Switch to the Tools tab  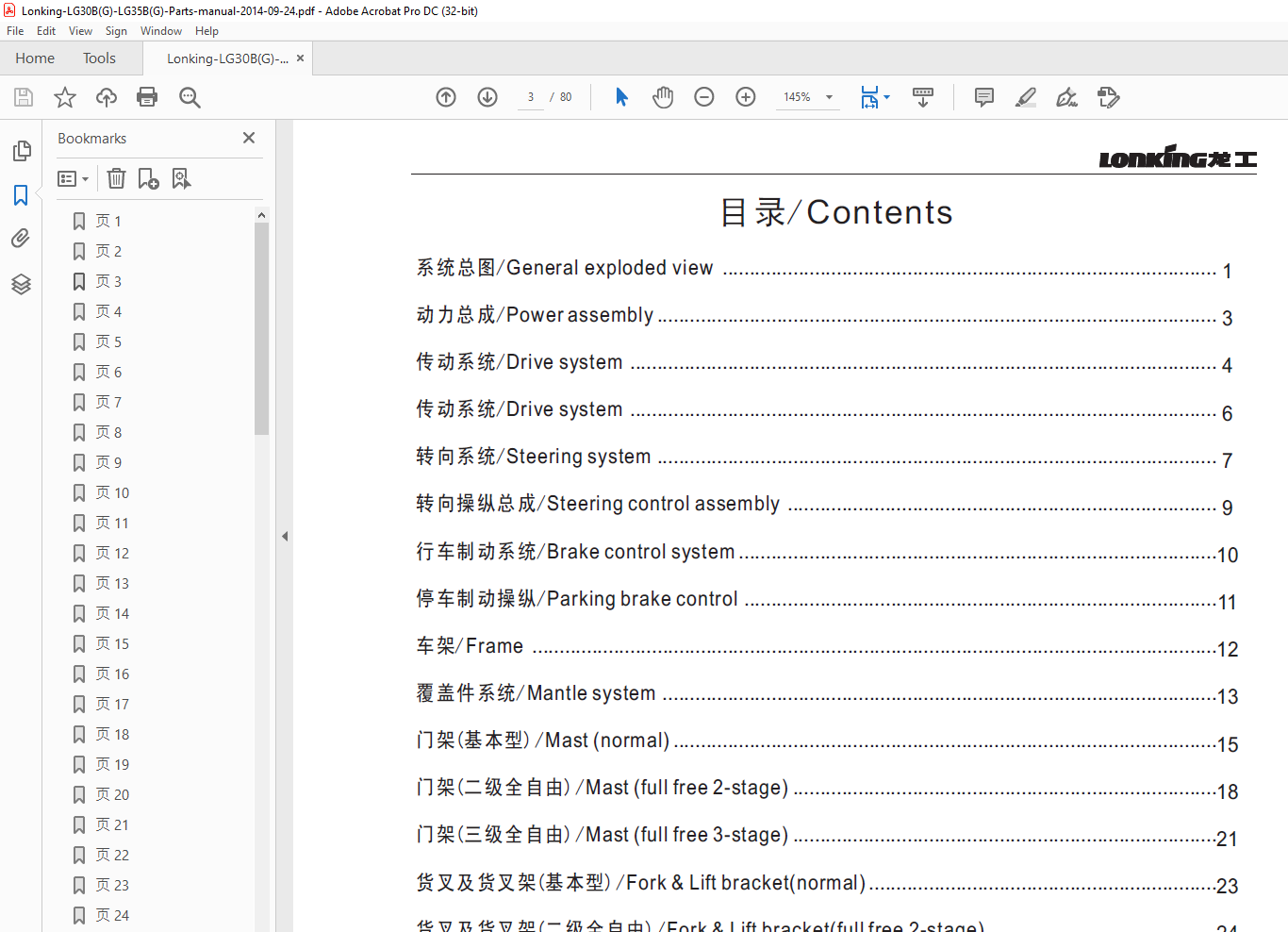(x=99, y=58)
